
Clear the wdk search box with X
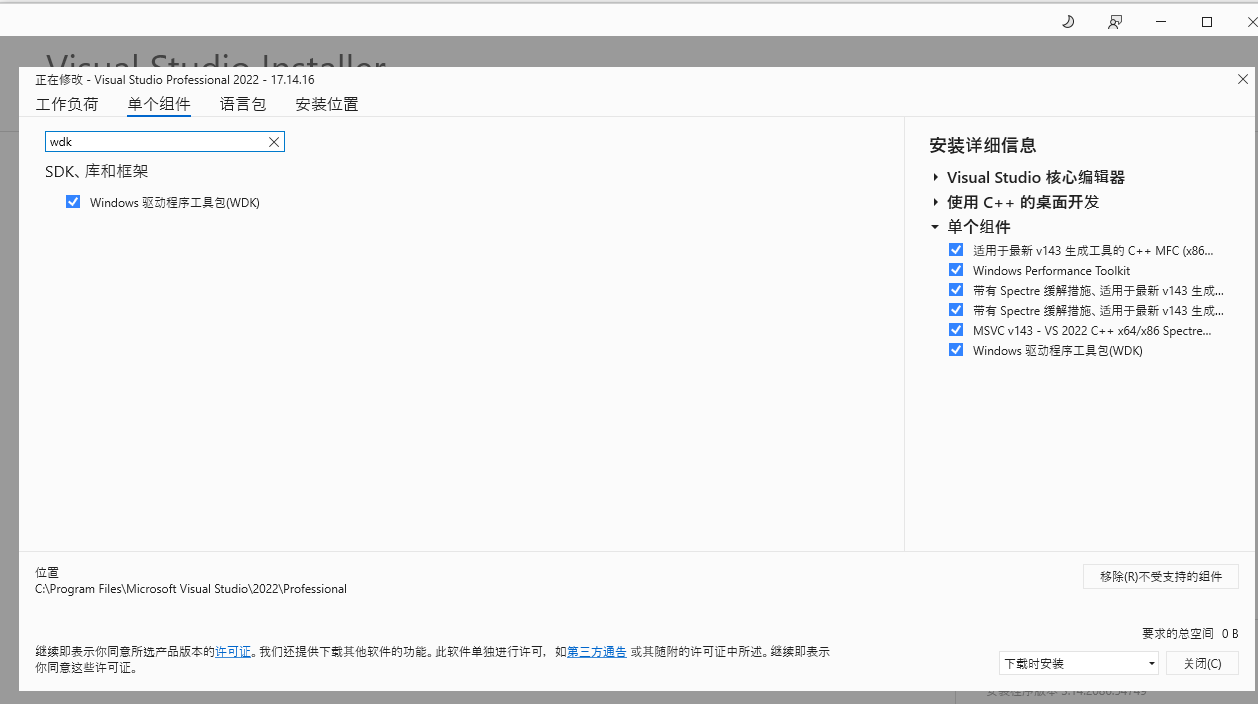coord(274,142)
